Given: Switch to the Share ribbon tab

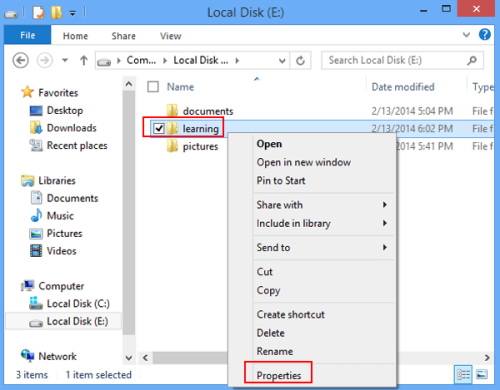Looking at the screenshot, I should tap(123, 36).
